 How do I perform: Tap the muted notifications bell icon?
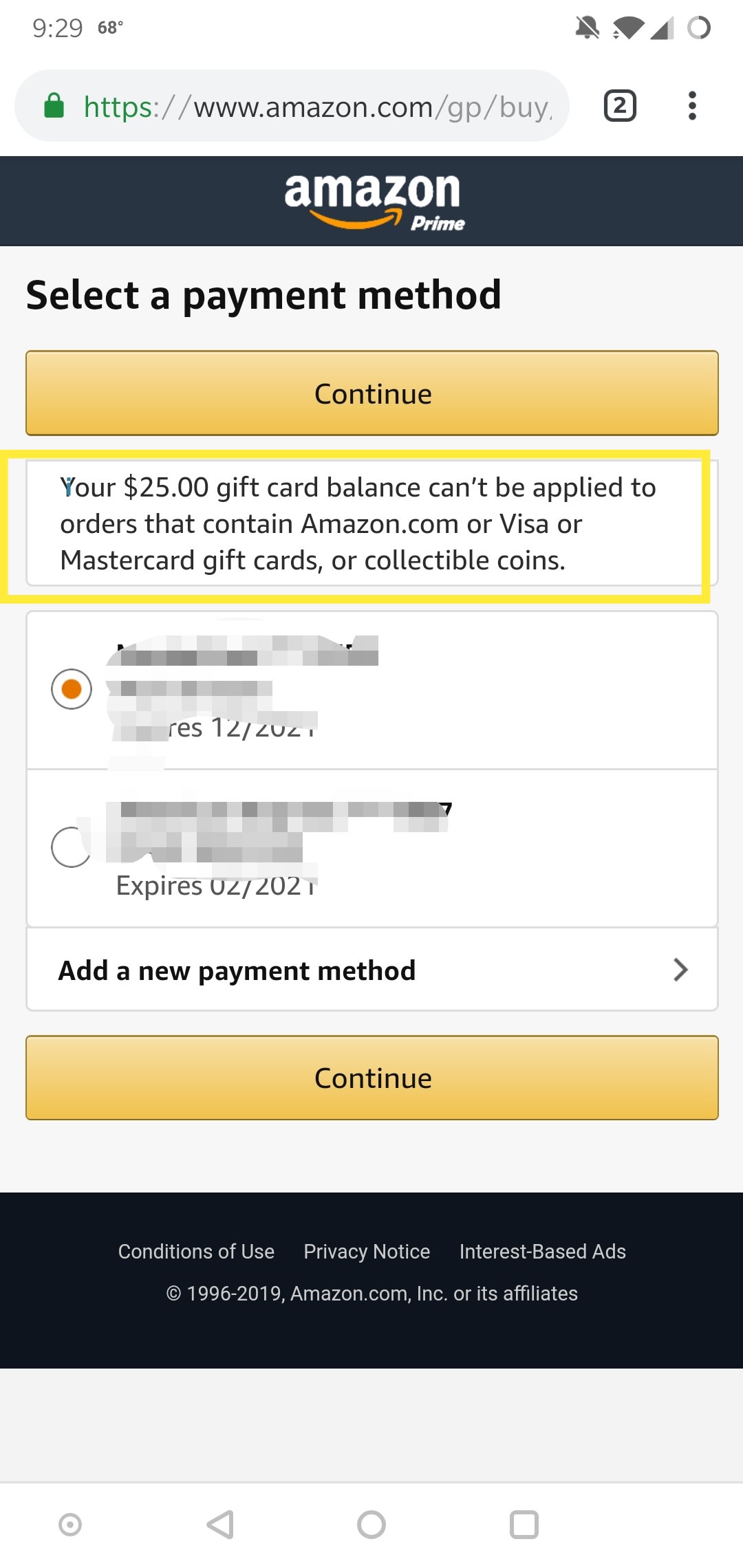click(x=587, y=28)
